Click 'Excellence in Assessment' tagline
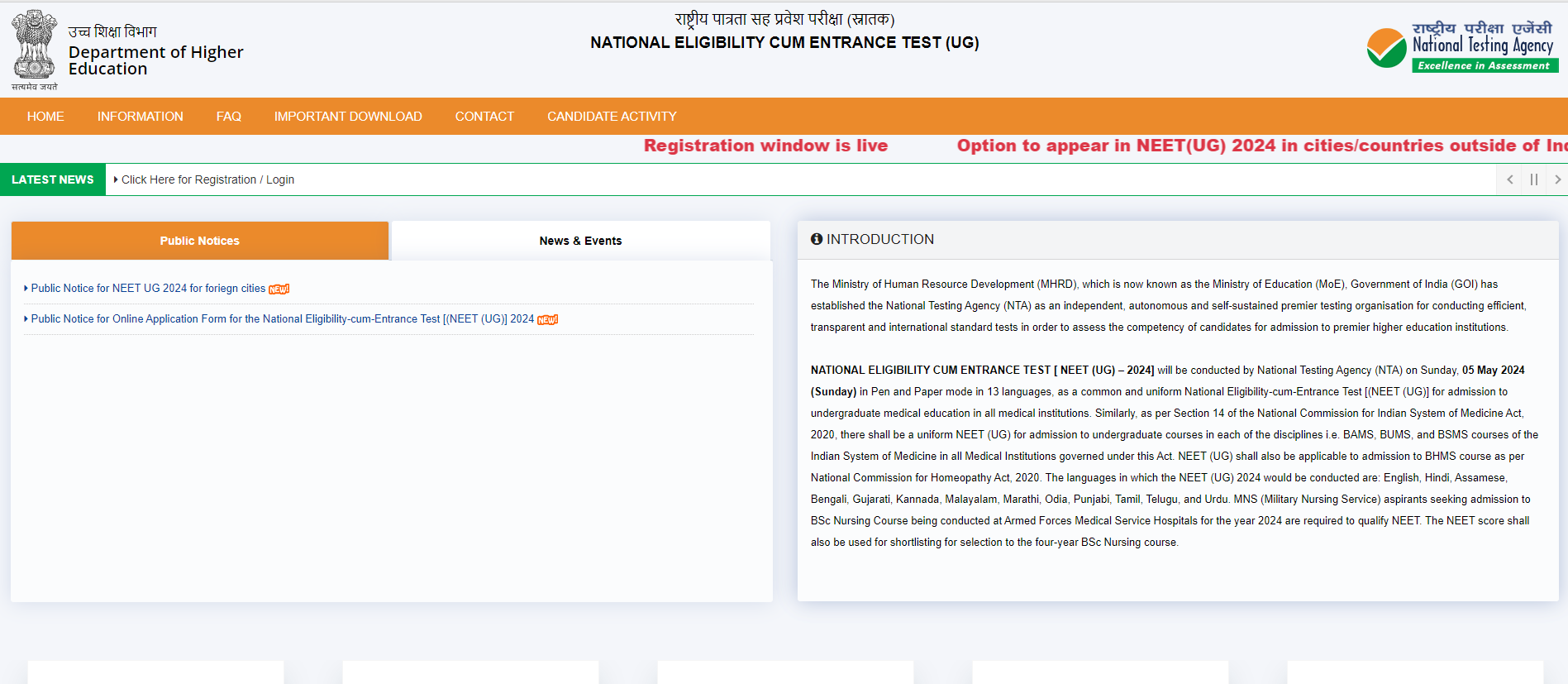Viewport: 1568px width, 684px height. (1484, 65)
